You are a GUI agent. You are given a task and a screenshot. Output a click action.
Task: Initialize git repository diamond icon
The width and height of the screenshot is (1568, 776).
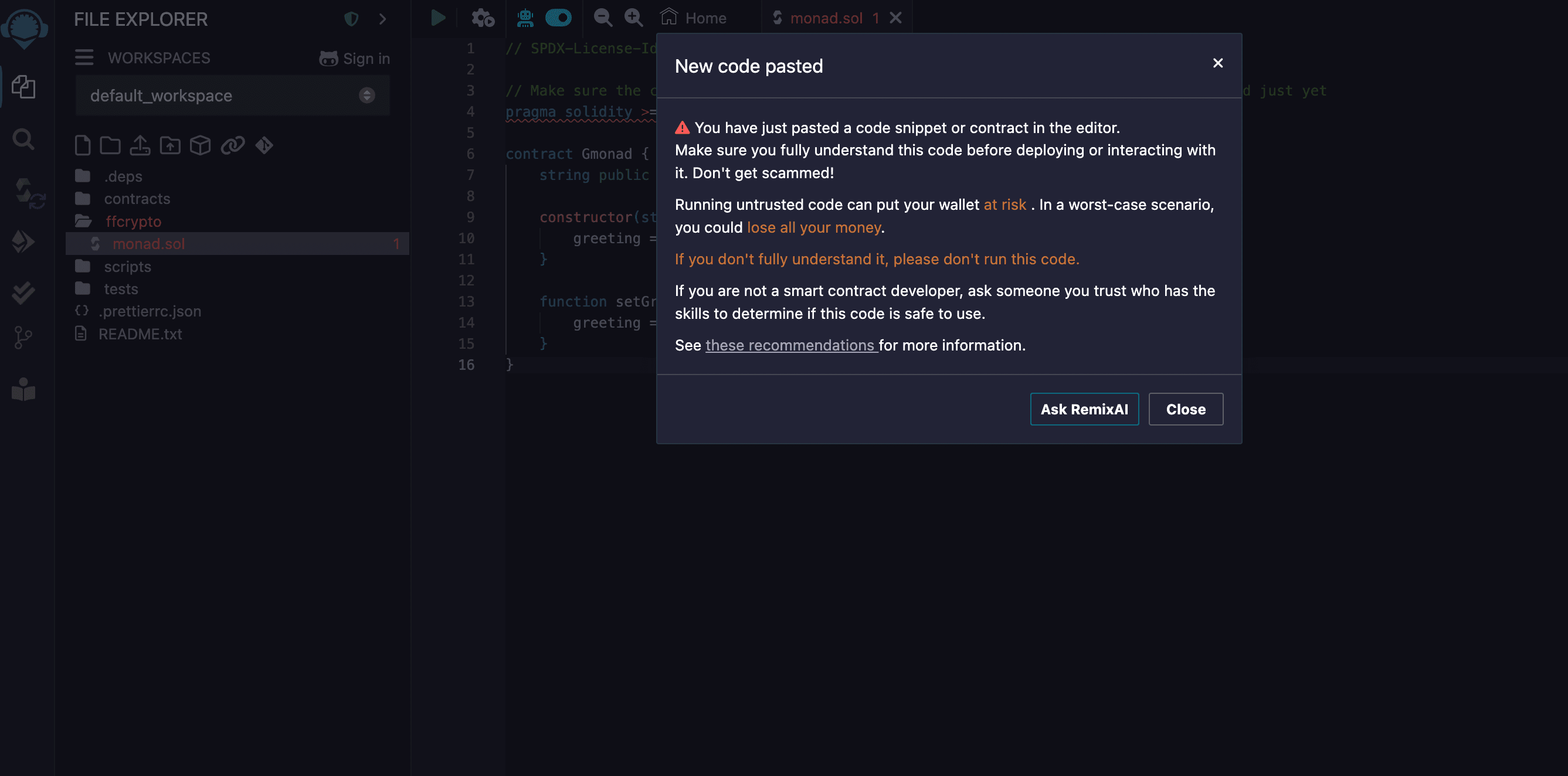(264, 145)
